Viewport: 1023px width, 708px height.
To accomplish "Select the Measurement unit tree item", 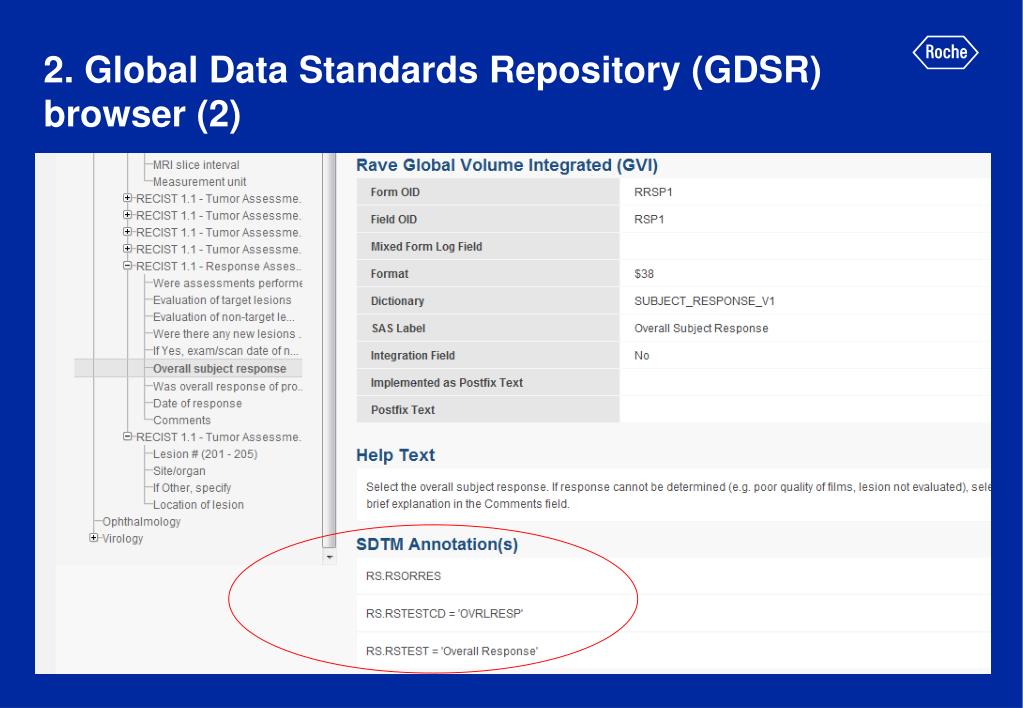I will (199, 182).
